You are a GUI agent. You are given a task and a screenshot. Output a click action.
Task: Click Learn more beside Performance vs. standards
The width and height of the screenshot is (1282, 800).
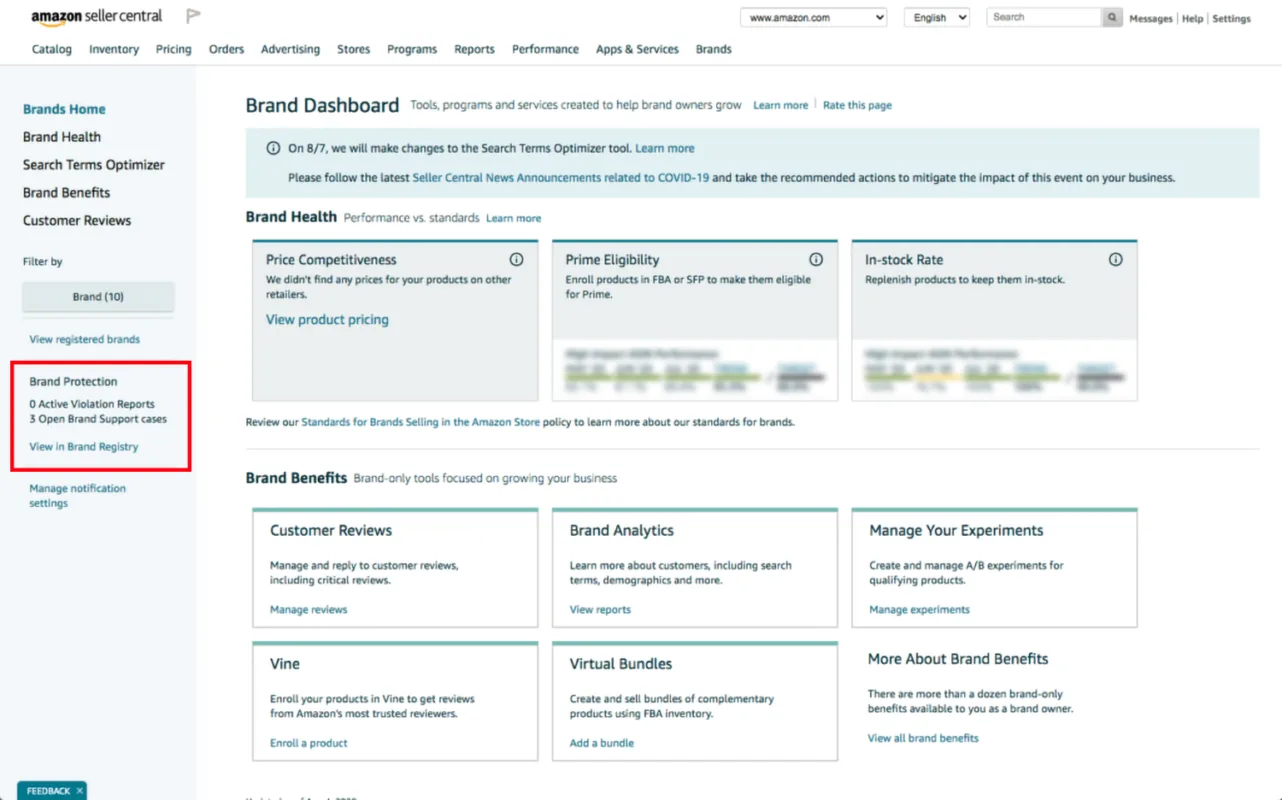(514, 218)
